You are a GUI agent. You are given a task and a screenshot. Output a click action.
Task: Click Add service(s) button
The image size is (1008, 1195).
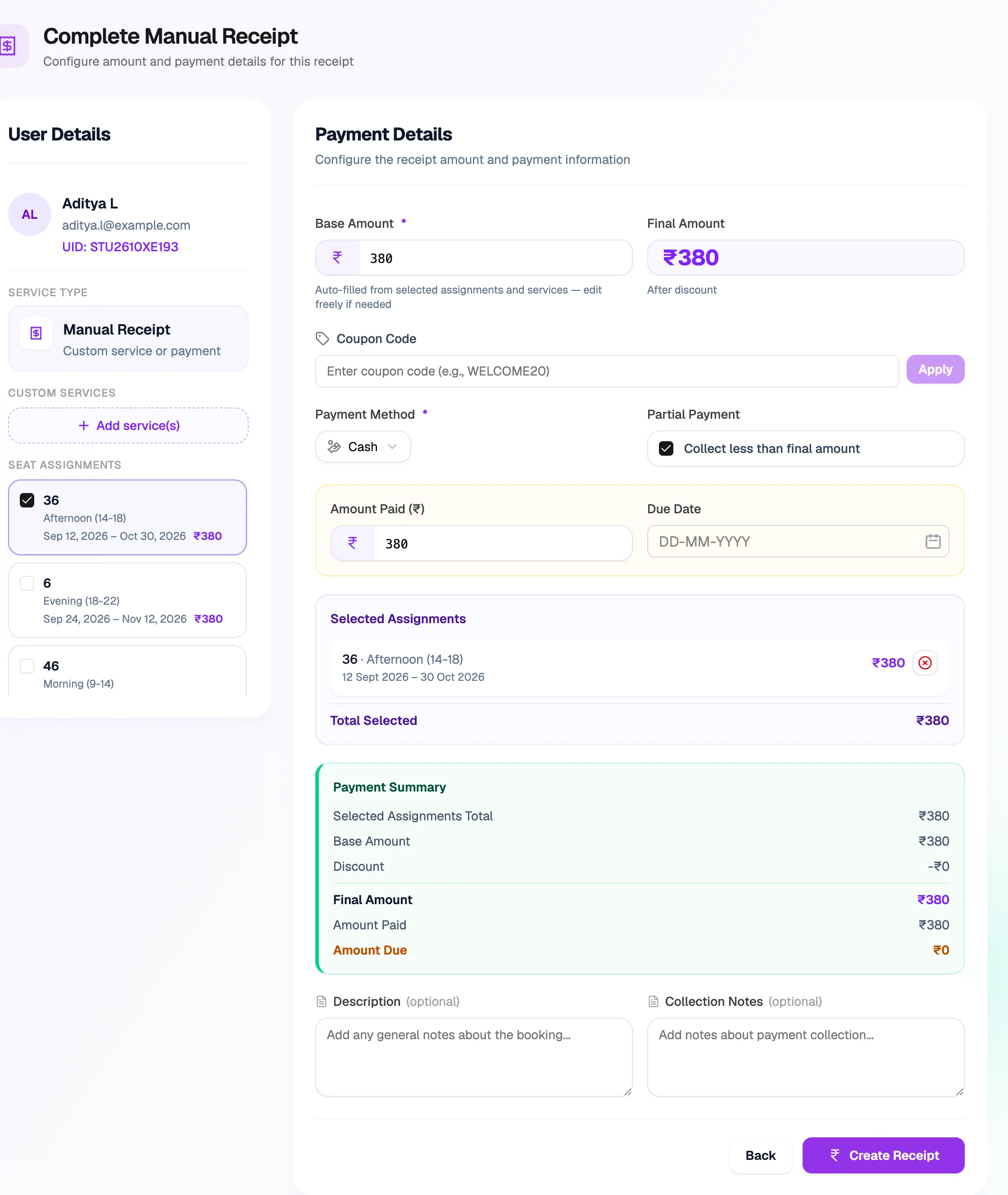click(x=128, y=425)
